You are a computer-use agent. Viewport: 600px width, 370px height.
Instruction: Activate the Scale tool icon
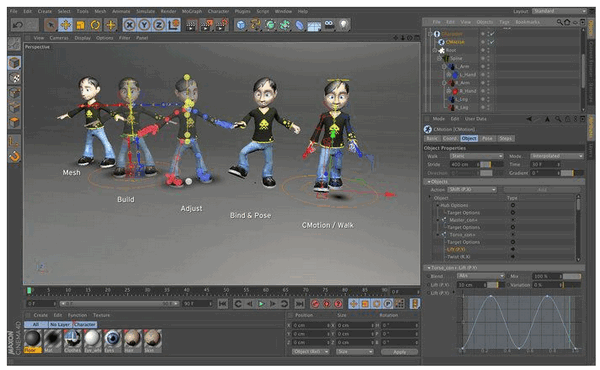click(80, 25)
